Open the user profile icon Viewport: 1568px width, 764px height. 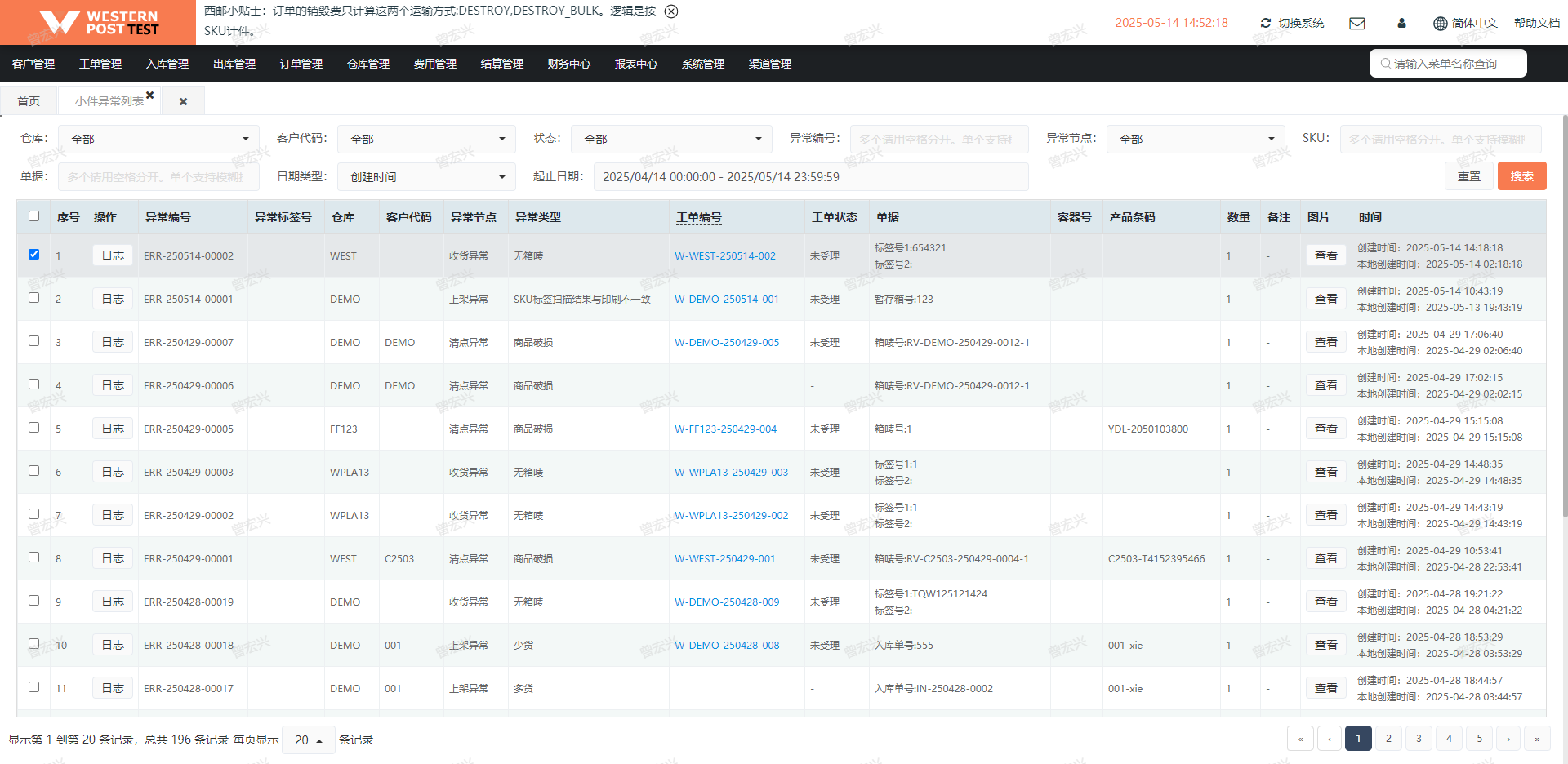(x=1401, y=23)
